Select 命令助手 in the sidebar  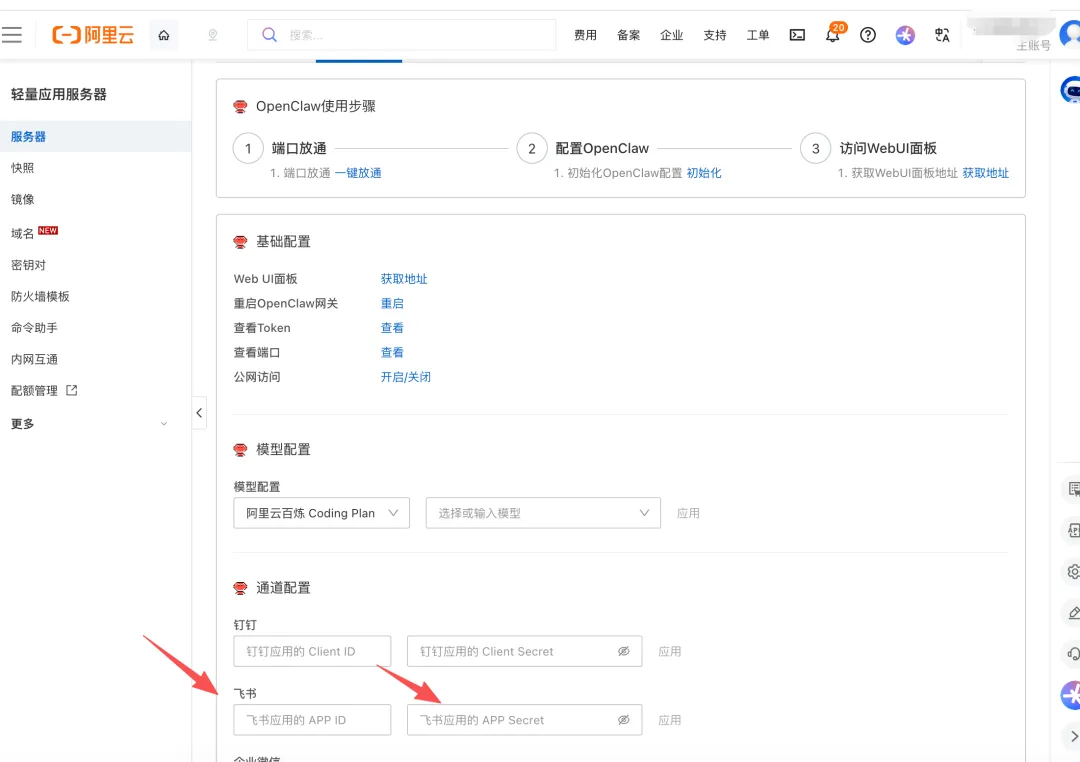click(34, 327)
